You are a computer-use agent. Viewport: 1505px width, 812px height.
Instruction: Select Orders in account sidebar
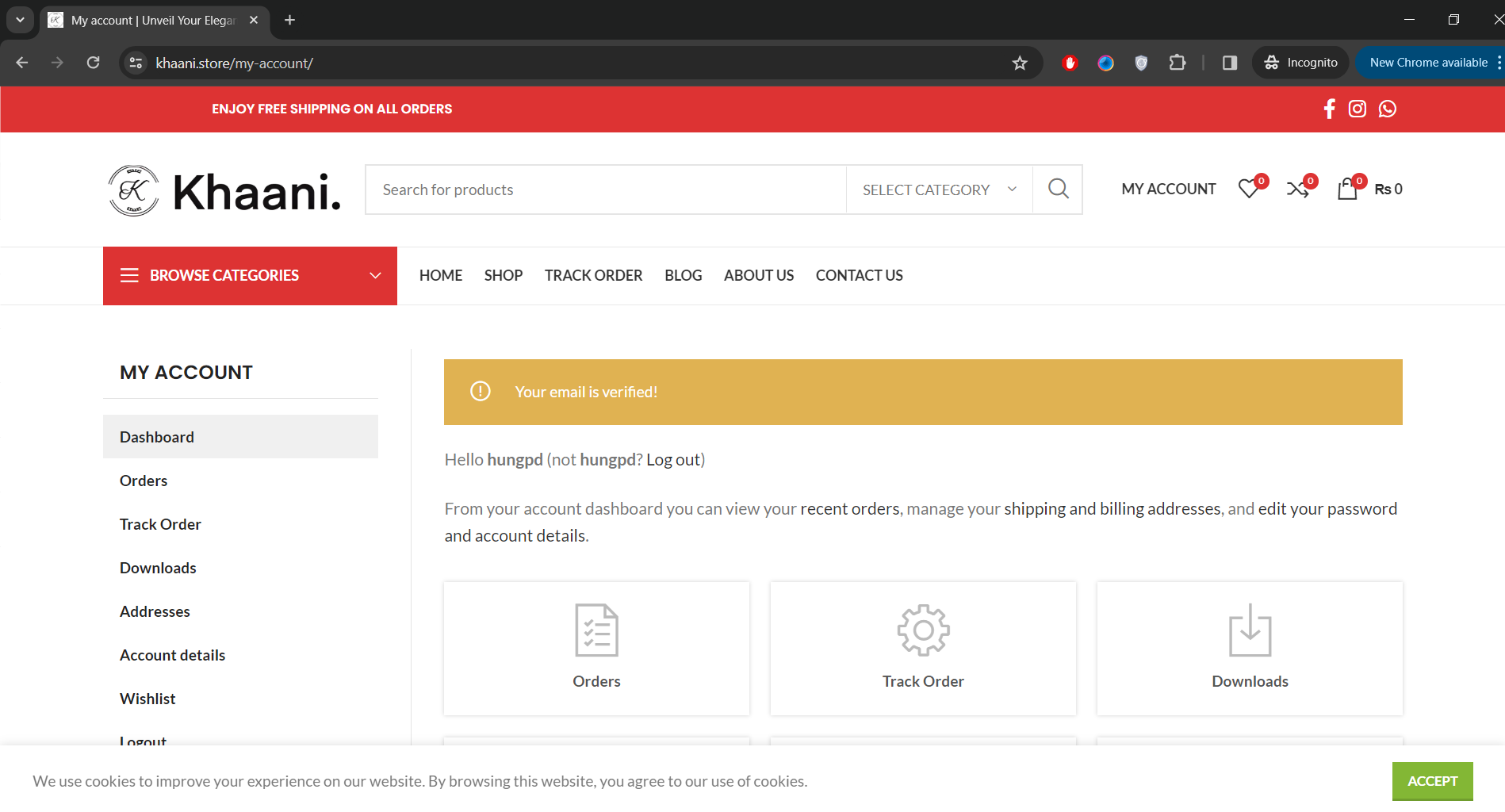[240, 481]
